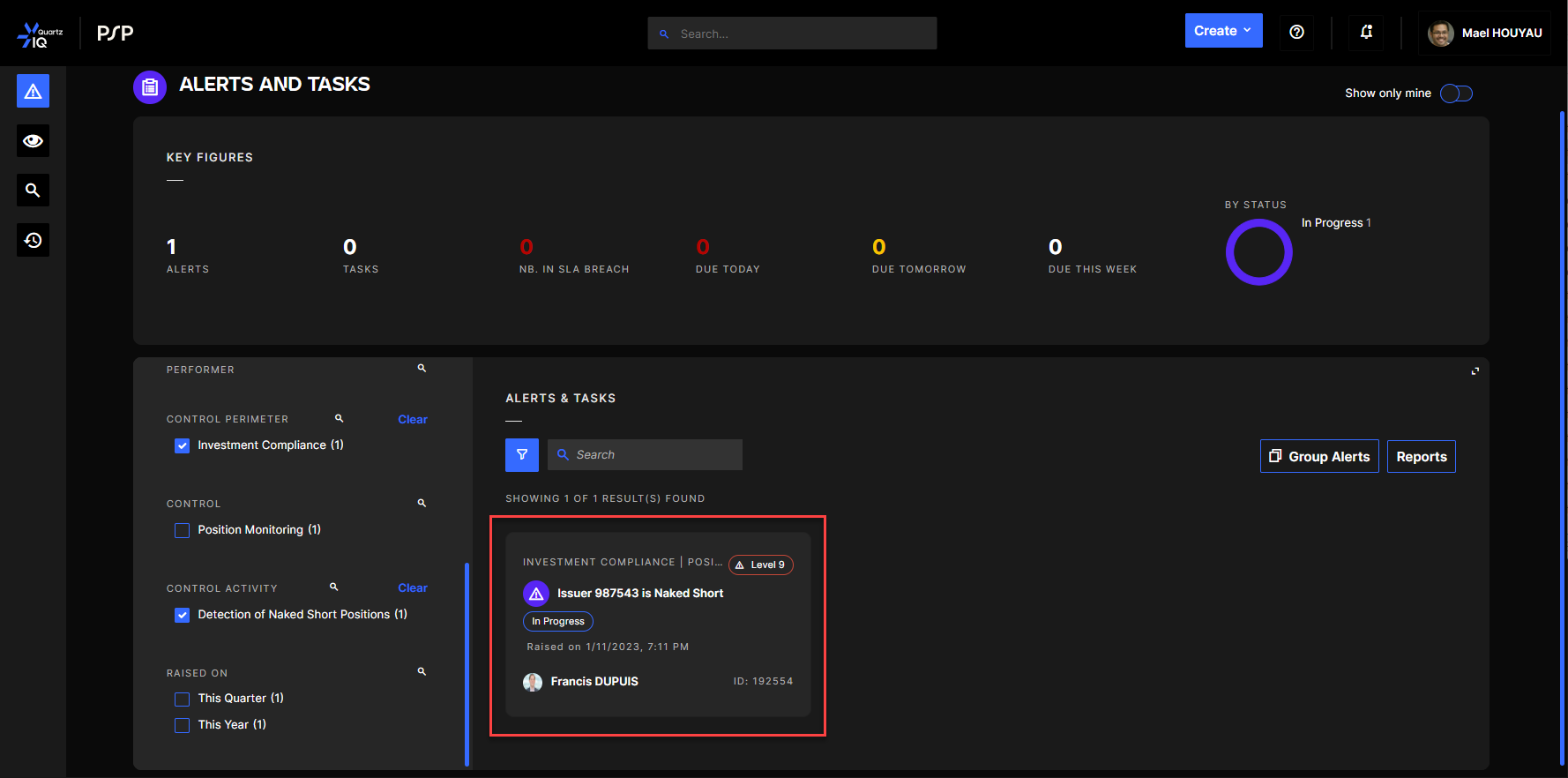The height and width of the screenshot is (778, 1568).
Task: Open the sidebar search magnifier icon
Action: [x=33, y=191]
